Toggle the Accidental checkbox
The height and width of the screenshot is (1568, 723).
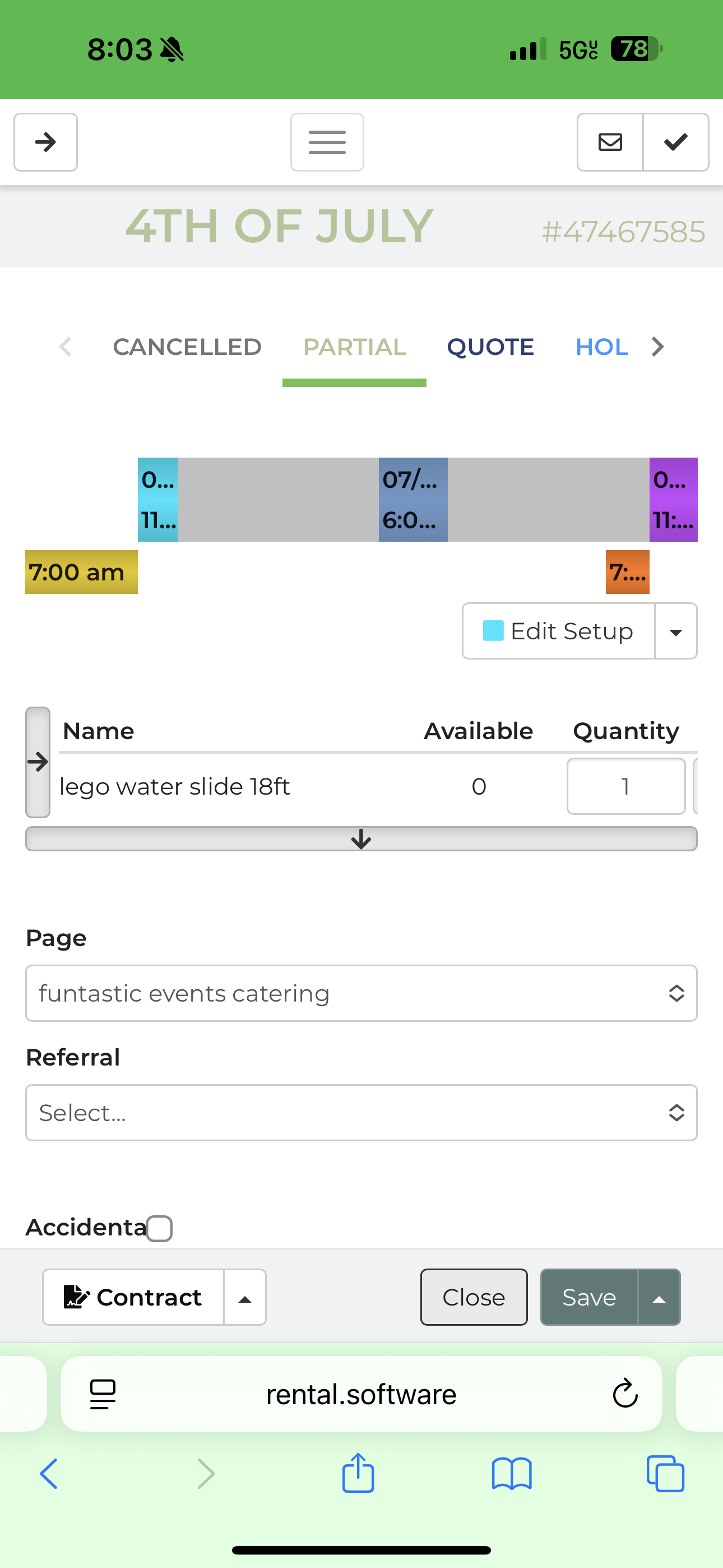[x=159, y=1228]
